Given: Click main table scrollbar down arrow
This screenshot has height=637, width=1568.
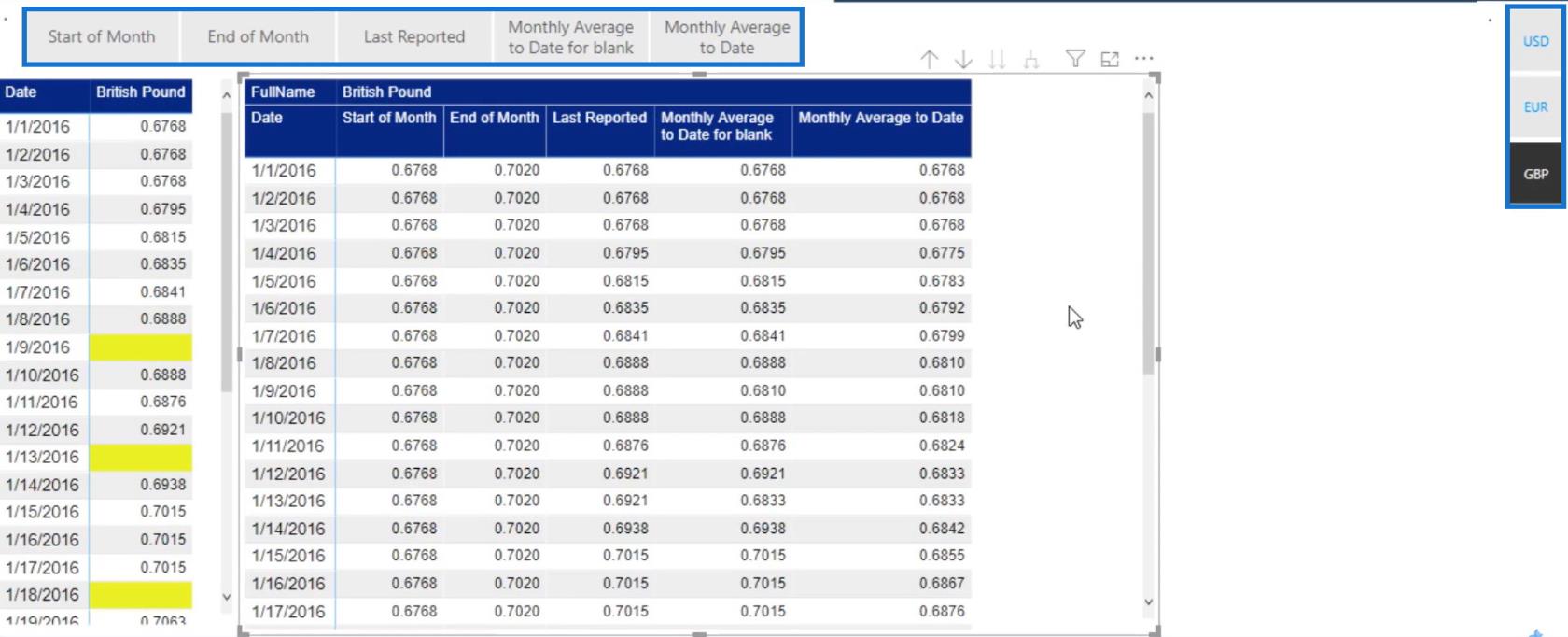Looking at the screenshot, I should [1149, 602].
